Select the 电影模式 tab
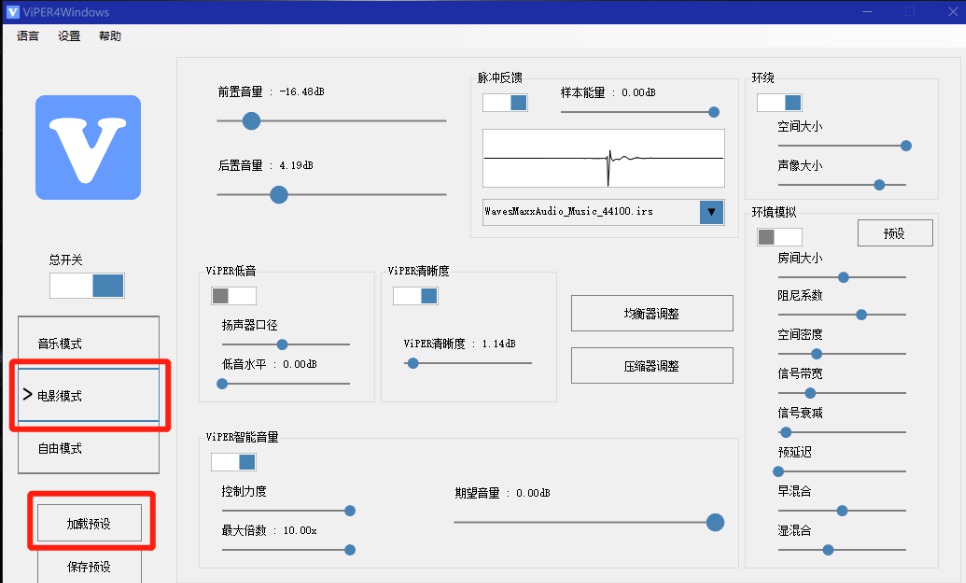This screenshot has height=583, width=966. click(x=89, y=396)
